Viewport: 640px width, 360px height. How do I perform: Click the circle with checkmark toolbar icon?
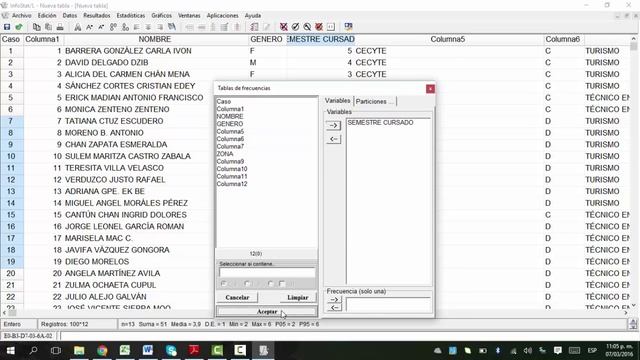pyautogui.click(x=296, y=27)
